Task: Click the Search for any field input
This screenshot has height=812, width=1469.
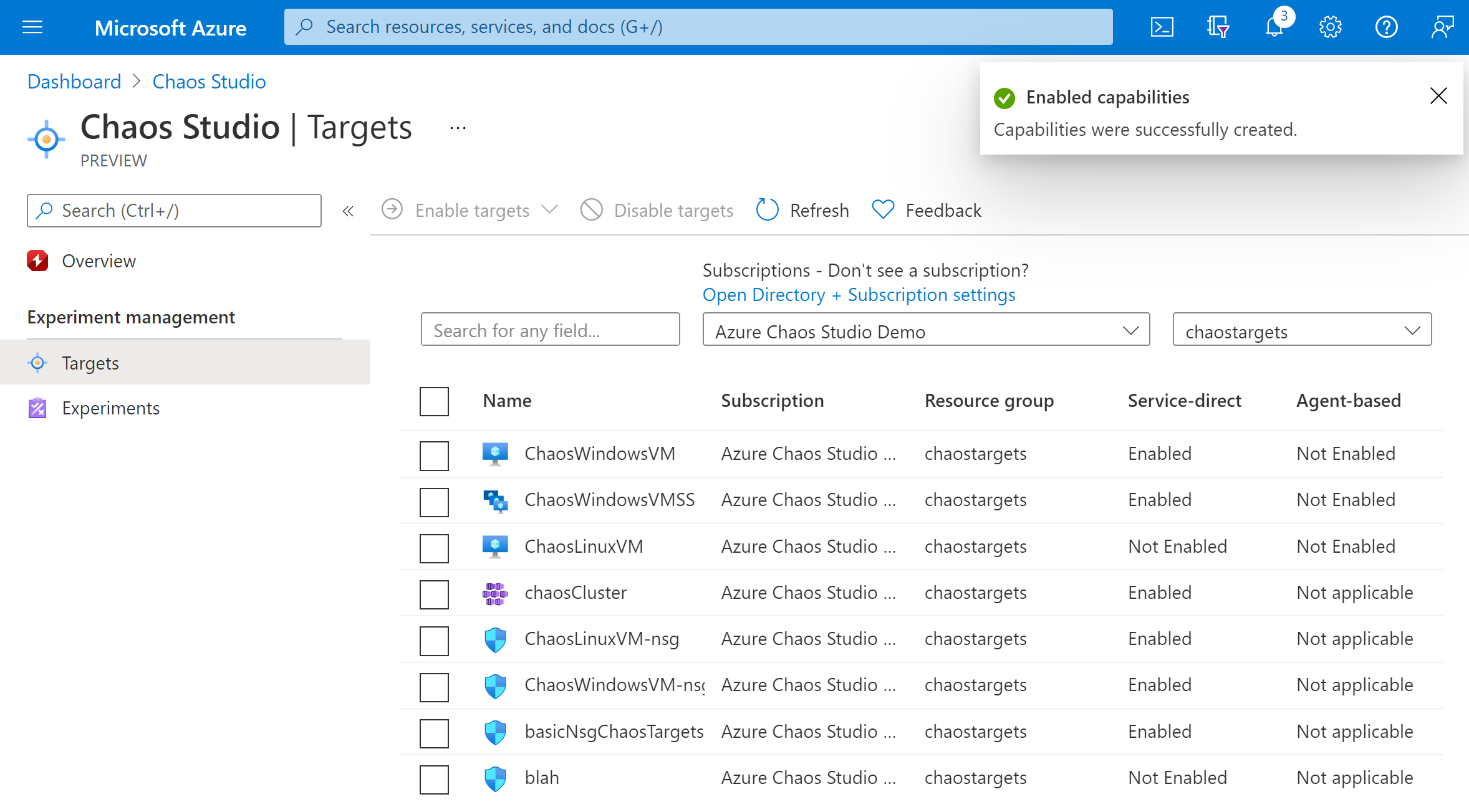Action: coord(550,331)
